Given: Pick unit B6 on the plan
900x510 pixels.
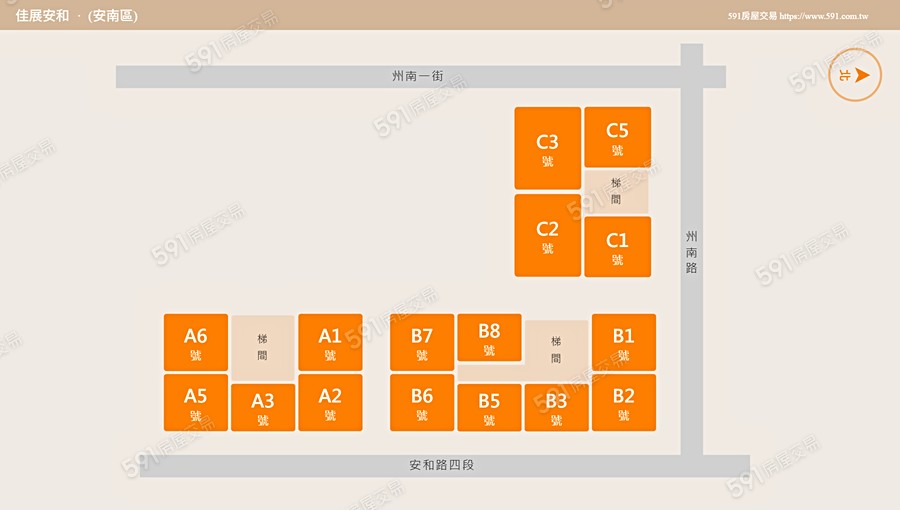Looking at the screenshot, I should click(x=422, y=402).
